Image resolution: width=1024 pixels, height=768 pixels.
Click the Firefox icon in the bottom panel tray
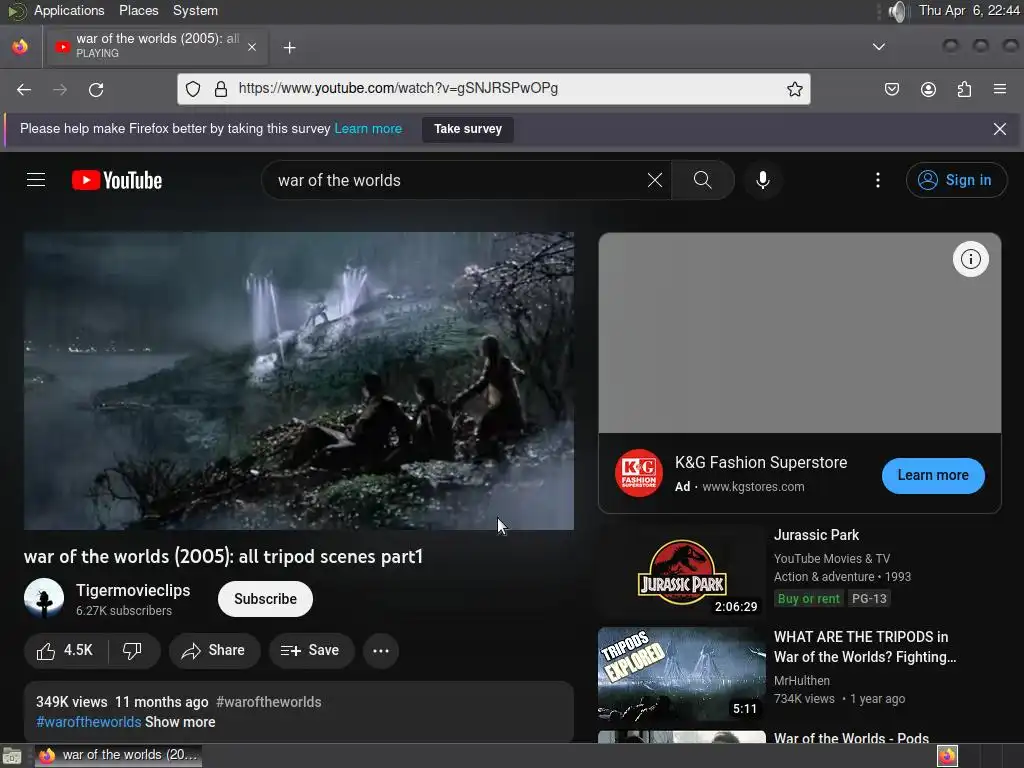947,756
